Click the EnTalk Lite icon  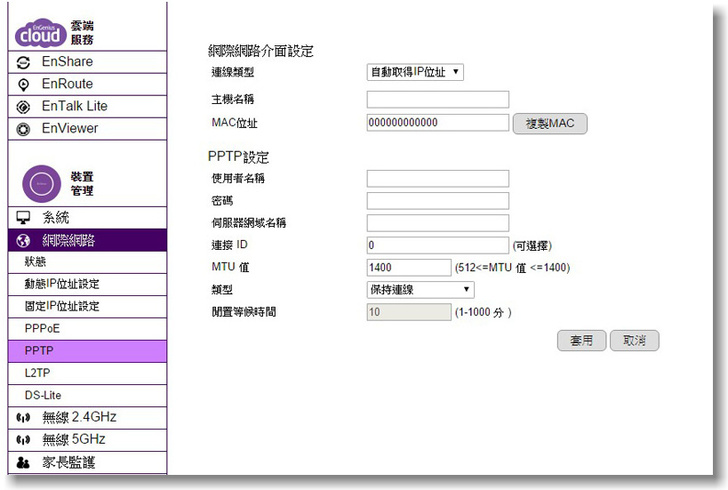(x=23, y=107)
